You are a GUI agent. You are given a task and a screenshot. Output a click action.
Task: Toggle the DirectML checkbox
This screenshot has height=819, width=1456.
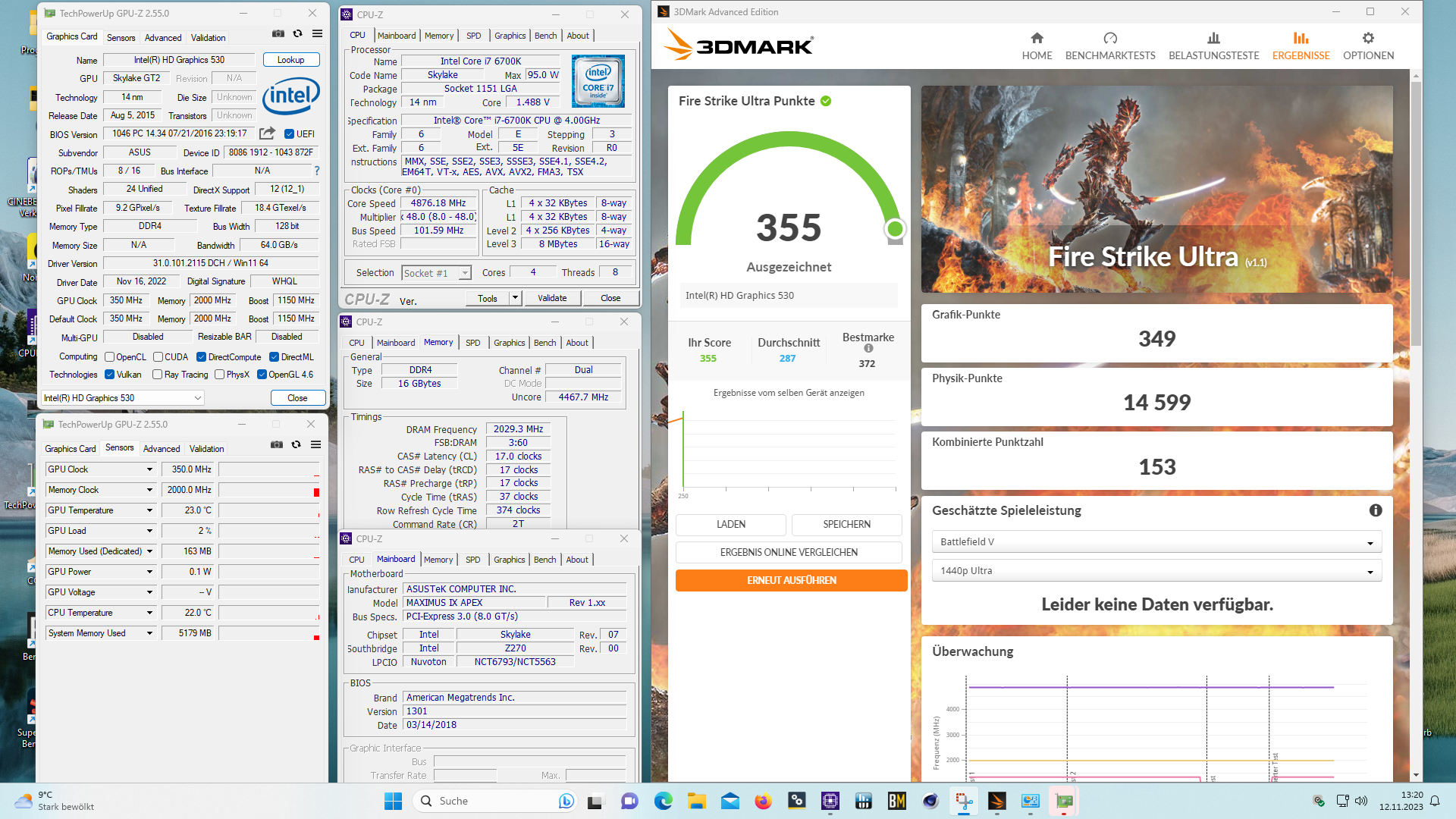click(274, 357)
